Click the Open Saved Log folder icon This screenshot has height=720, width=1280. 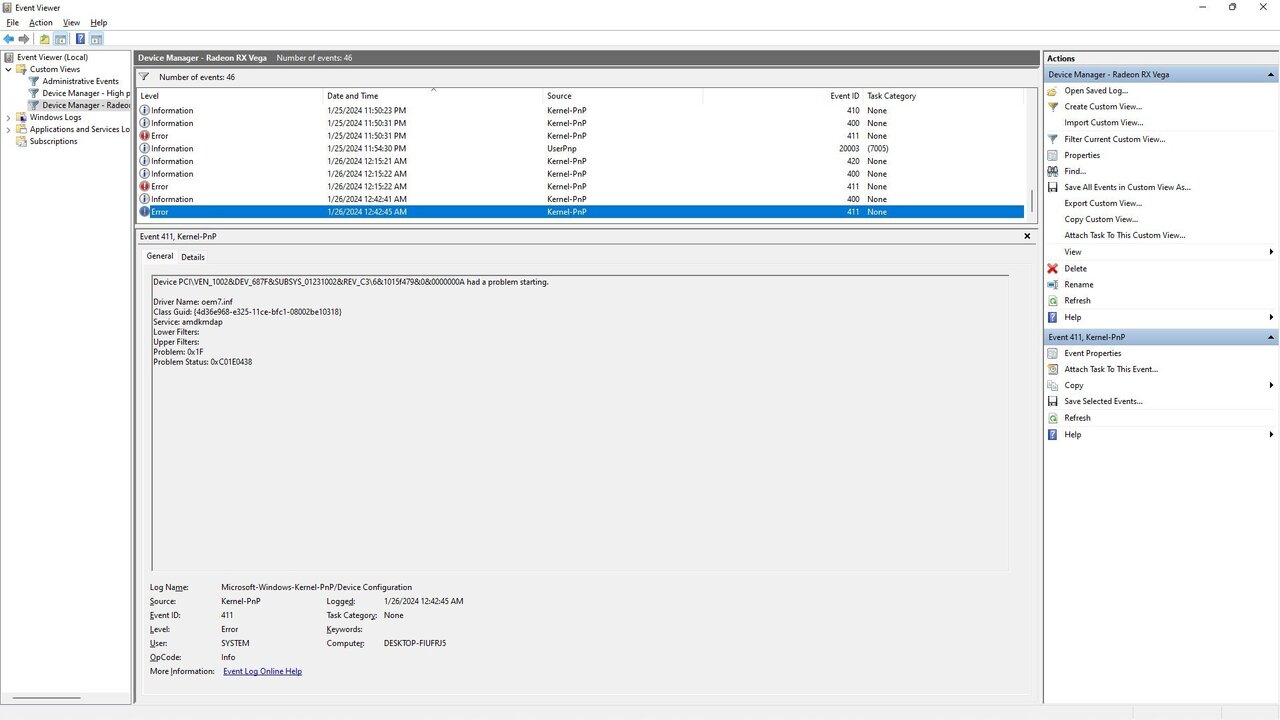tap(1052, 90)
